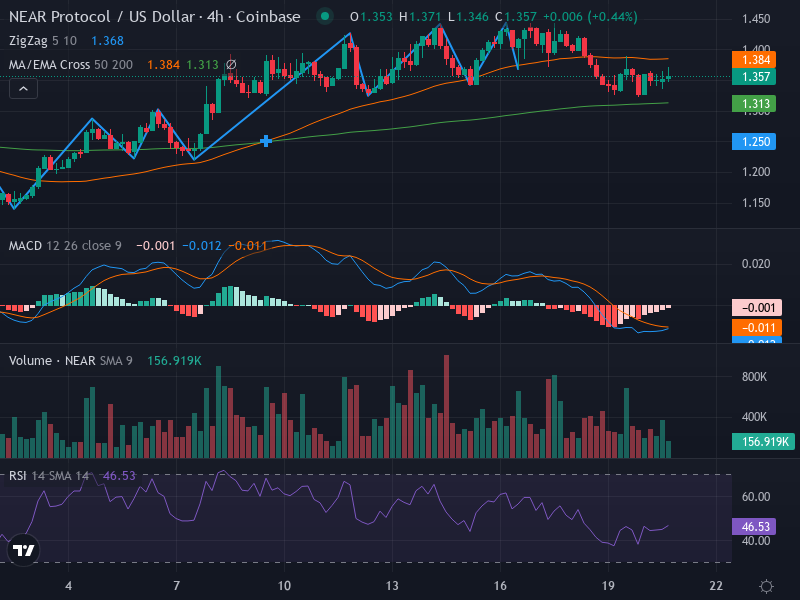Click the close value C1.357 in header
This screenshot has width=800, height=600.
515,17
